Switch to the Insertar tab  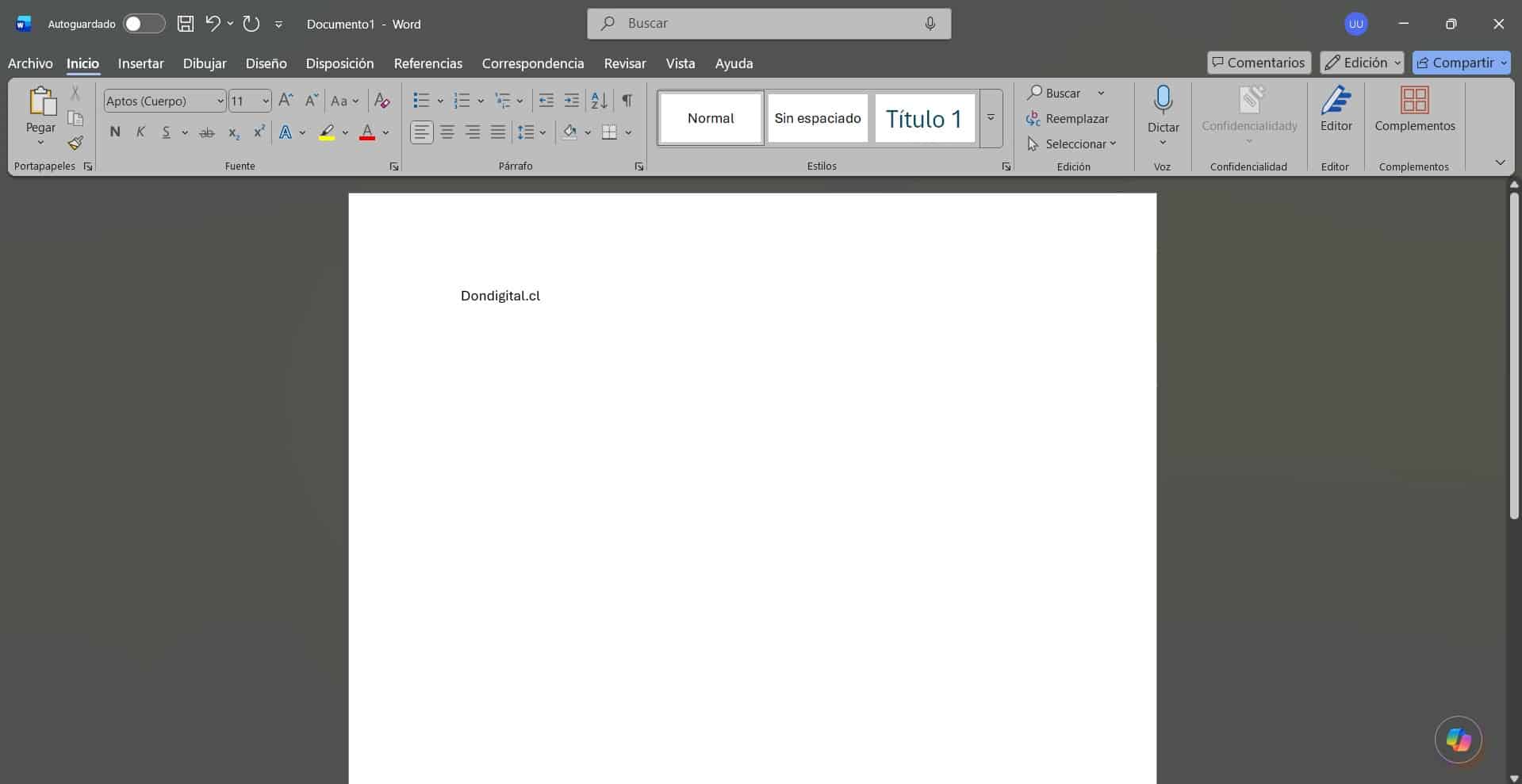click(140, 63)
